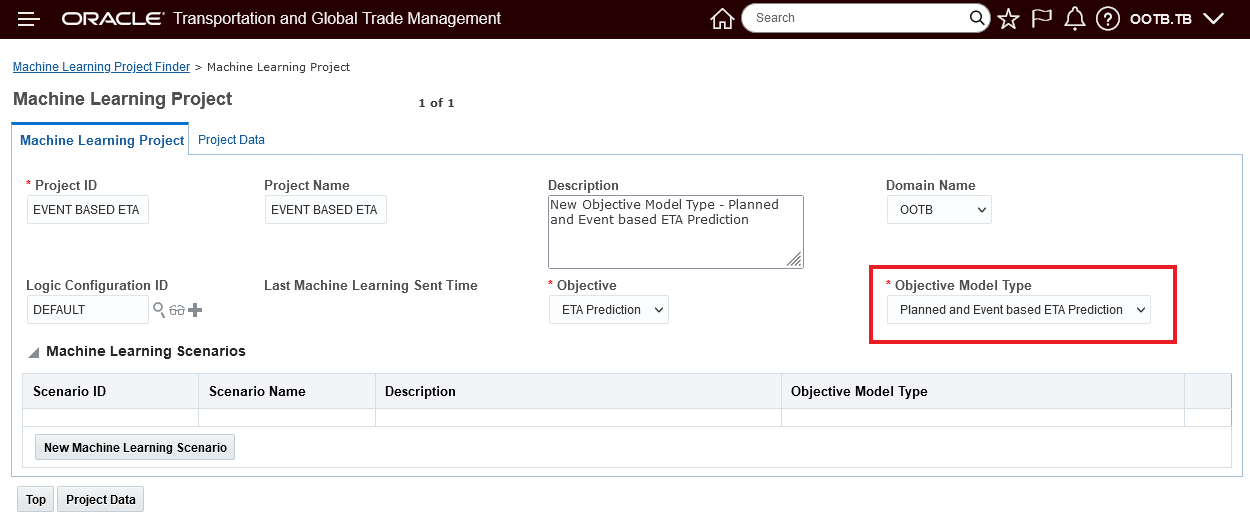Search Logic Configuration ID with magnifier icon

tap(159, 310)
